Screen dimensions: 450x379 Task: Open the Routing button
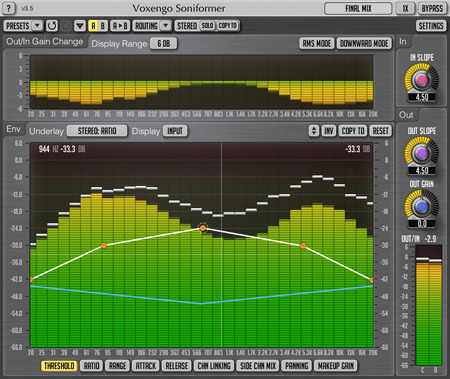(146, 26)
